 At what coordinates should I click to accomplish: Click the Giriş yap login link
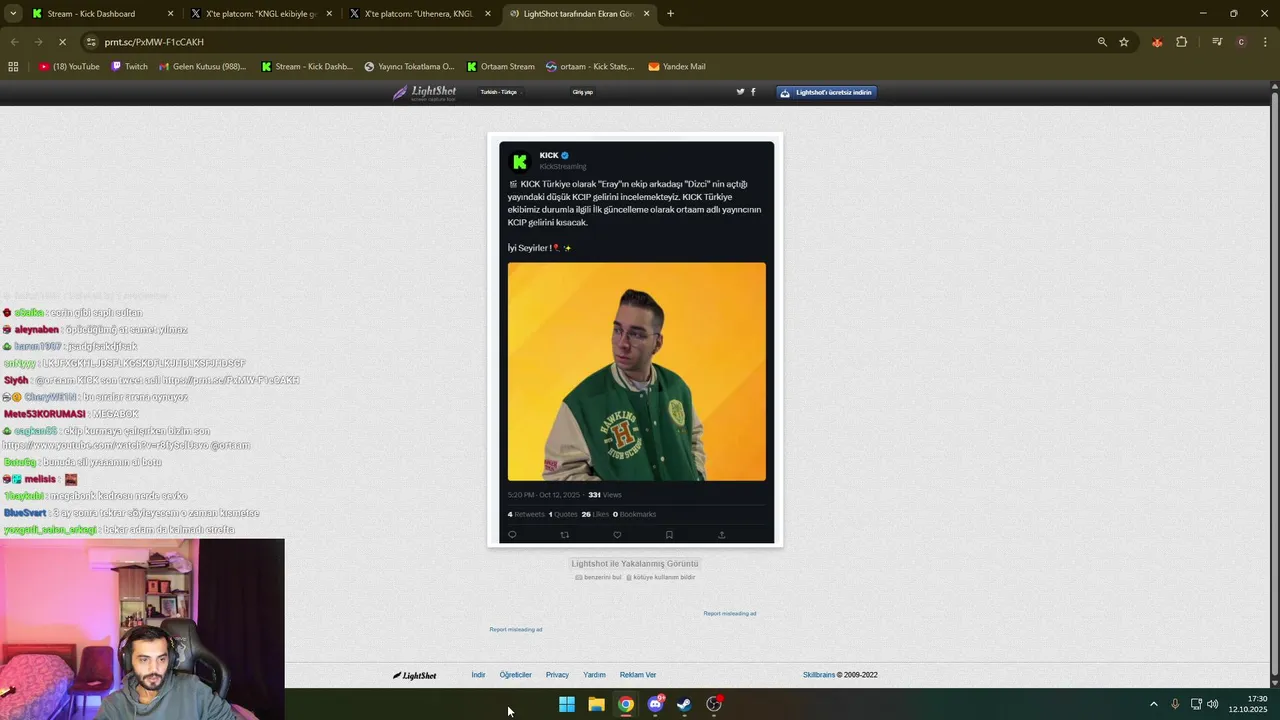pyautogui.click(x=583, y=92)
